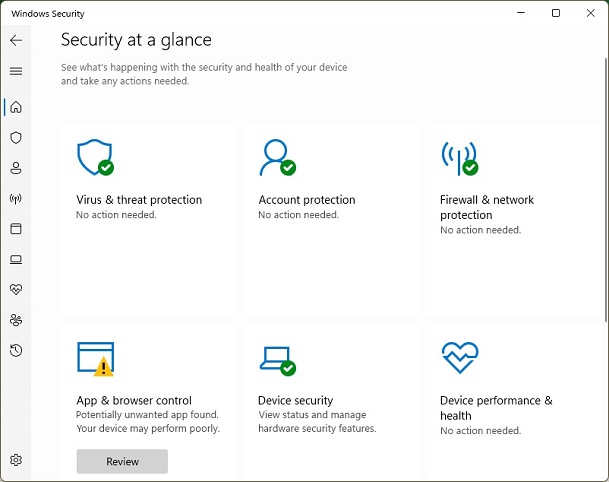The height and width of the screenshot is (482, 609).
Task: Open Account protection title
Action: click(x=307, y=200)
